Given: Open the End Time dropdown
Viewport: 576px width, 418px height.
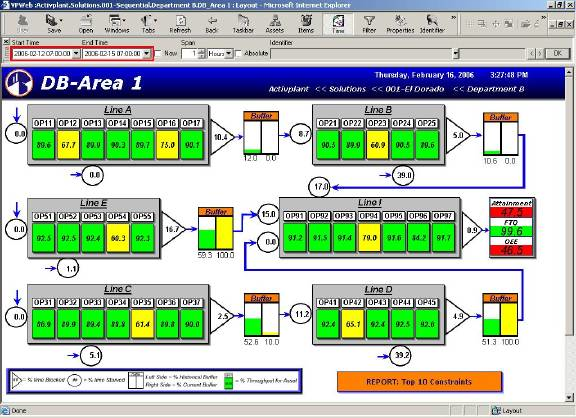Looking at the screenshot, I should tap(146, 54).
